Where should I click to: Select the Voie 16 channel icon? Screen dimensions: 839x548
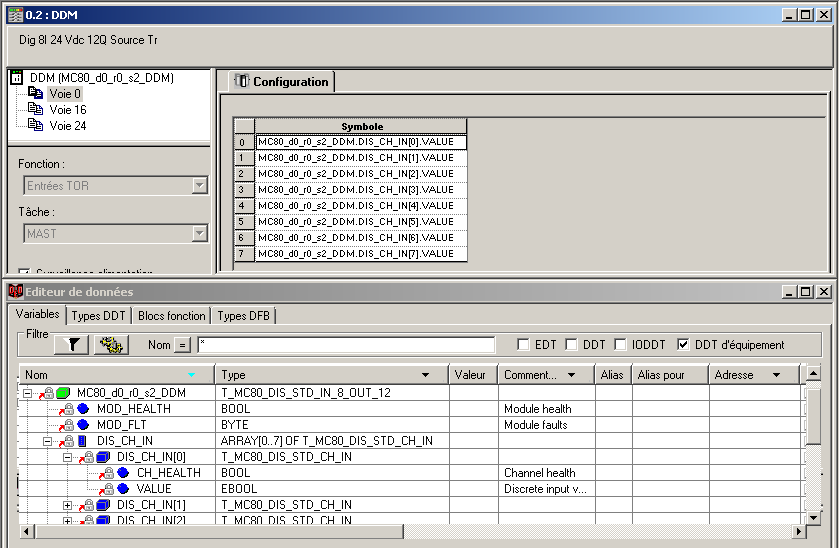(x=36, y=109)
